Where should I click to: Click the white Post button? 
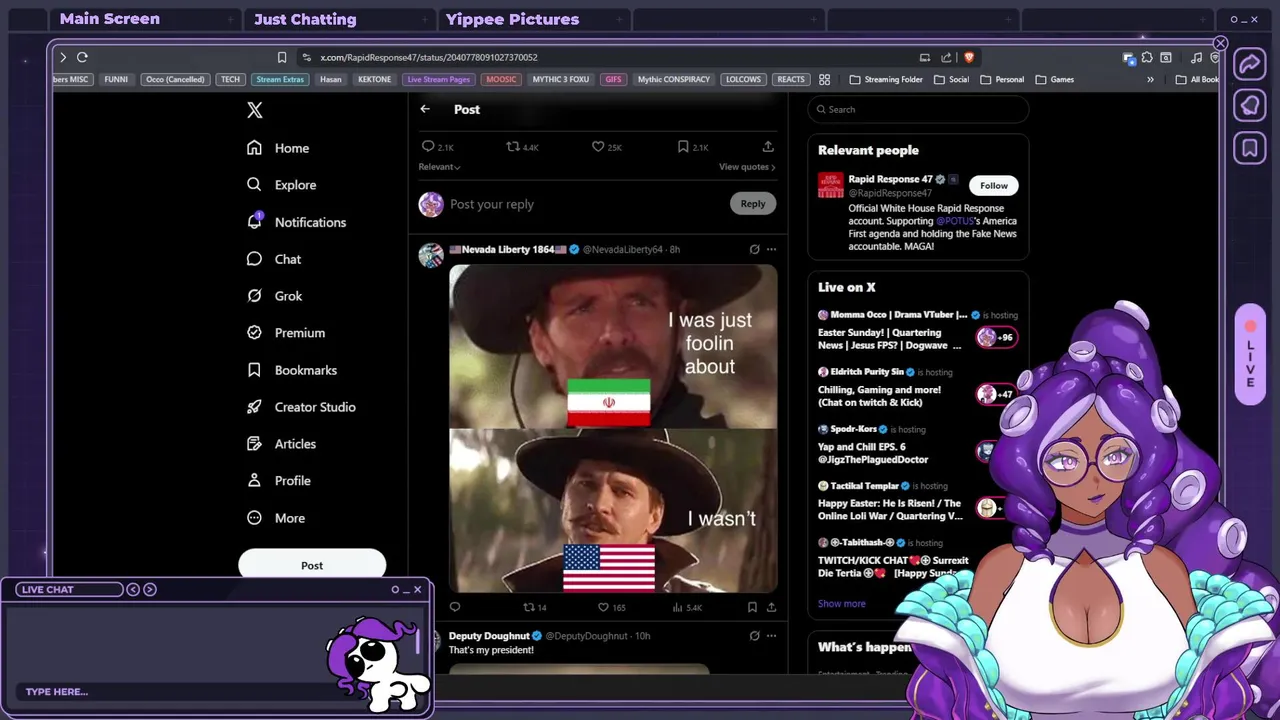[312, 565]
